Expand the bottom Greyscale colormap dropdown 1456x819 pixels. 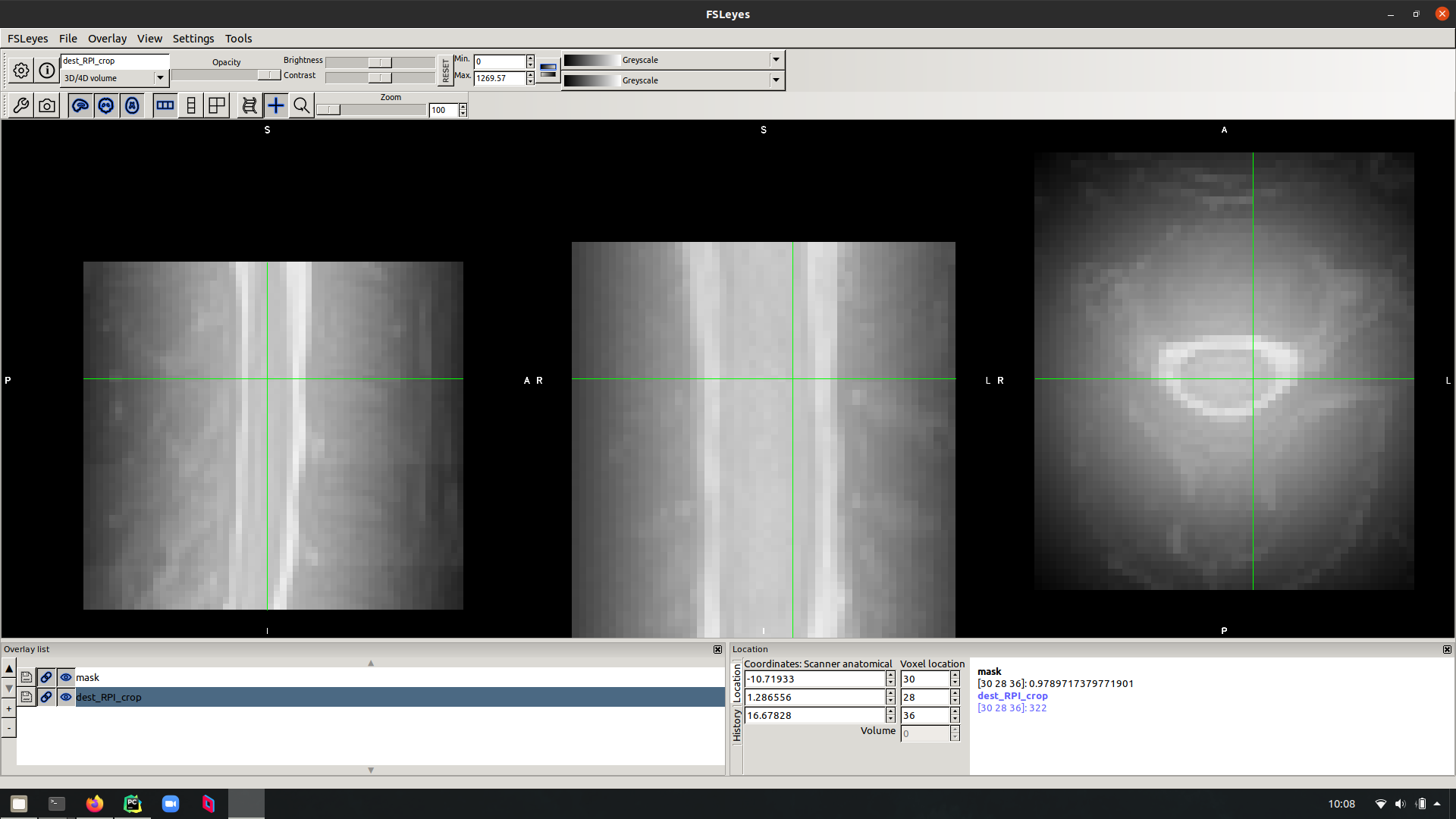coord(776,80)
